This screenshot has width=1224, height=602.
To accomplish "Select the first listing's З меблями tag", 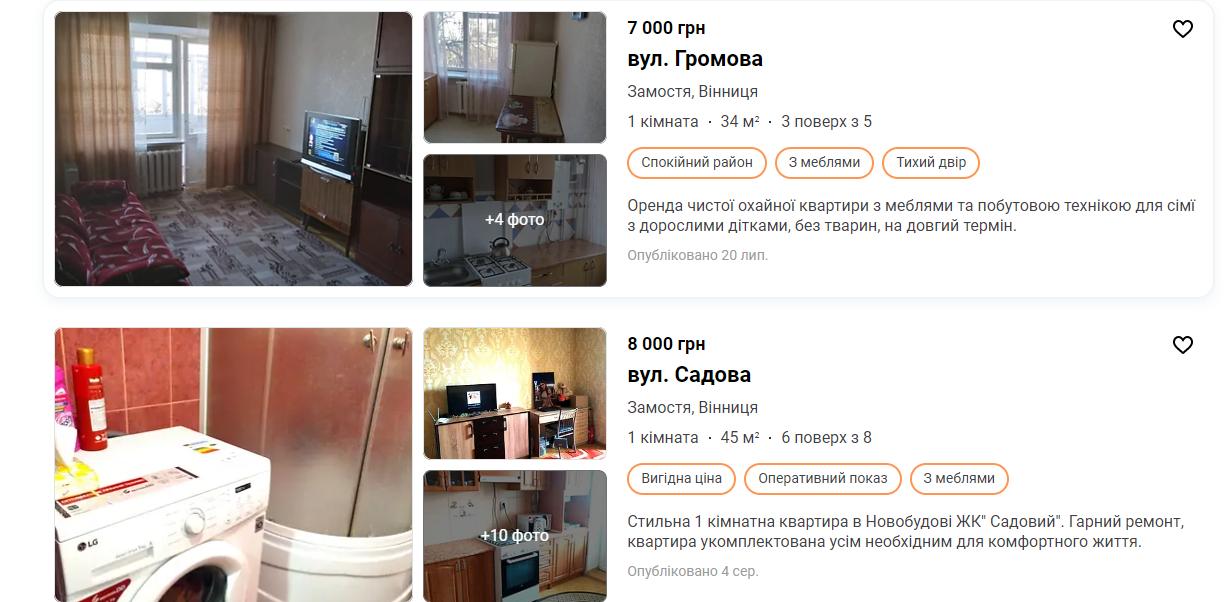I will (824, 163).
